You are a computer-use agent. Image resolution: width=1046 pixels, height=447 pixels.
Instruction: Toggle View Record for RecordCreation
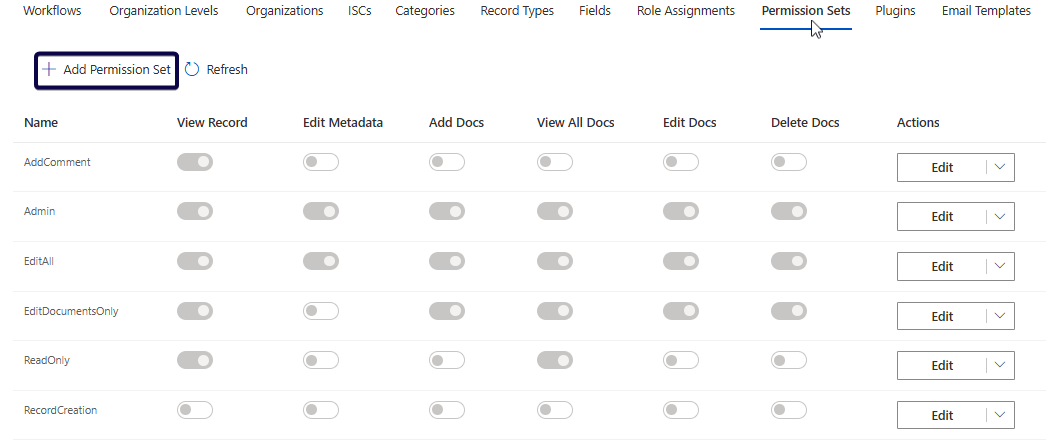click(195, 409)
